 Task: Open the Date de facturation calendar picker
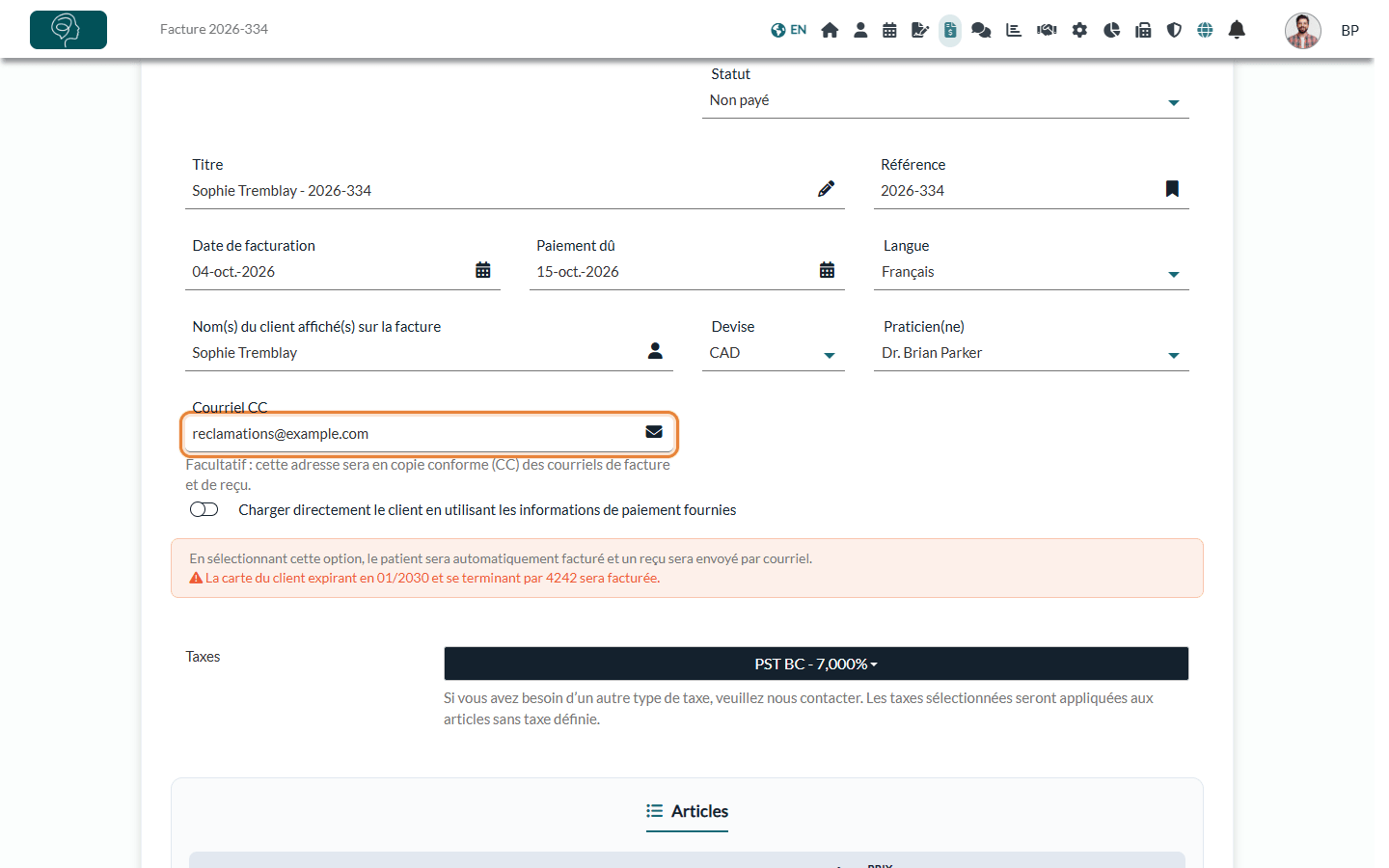483,270
